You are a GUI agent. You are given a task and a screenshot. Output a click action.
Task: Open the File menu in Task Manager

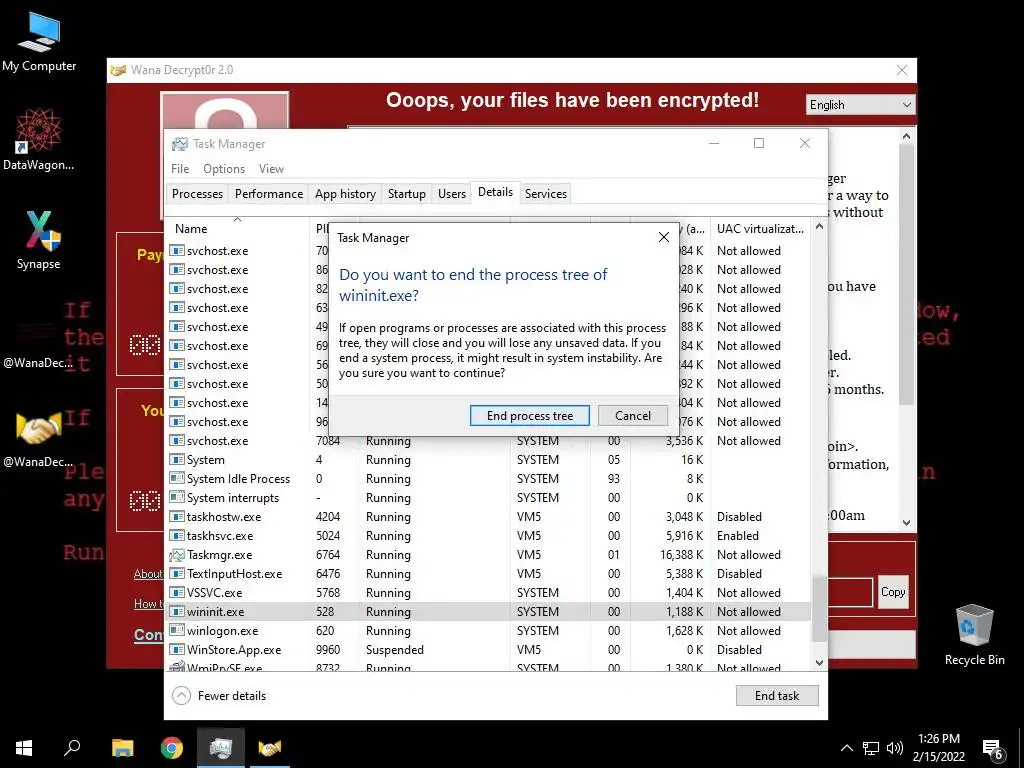click(180, 168)
